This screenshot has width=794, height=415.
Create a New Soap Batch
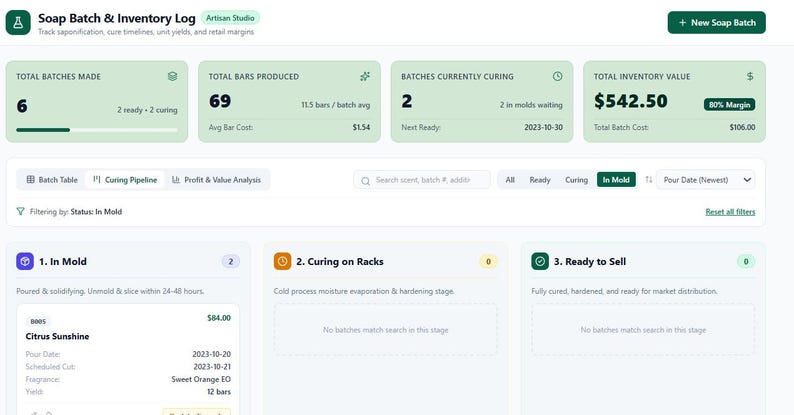[x=717, y=23]
